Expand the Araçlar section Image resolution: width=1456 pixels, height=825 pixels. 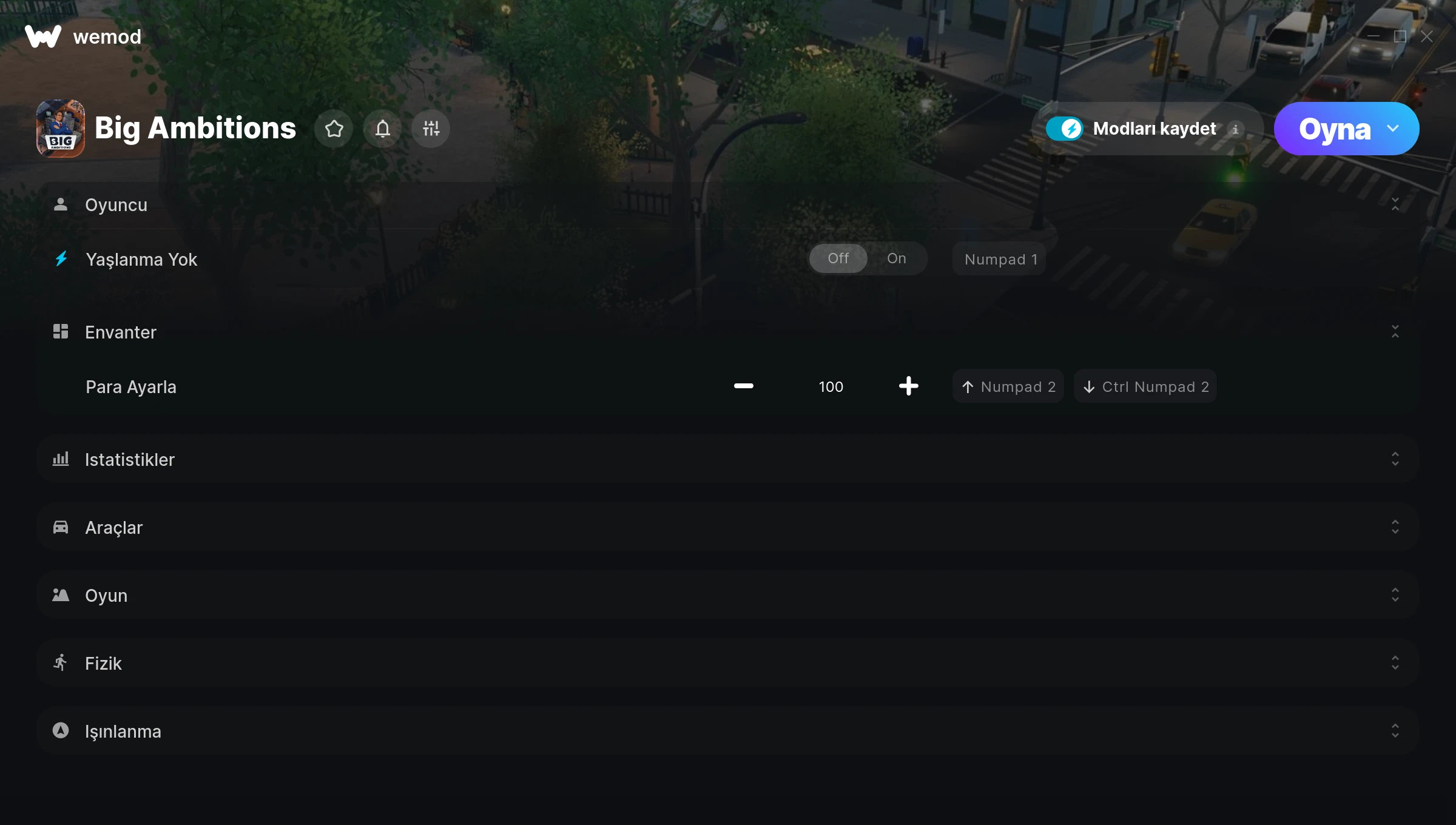click(x=1395, y=527)
